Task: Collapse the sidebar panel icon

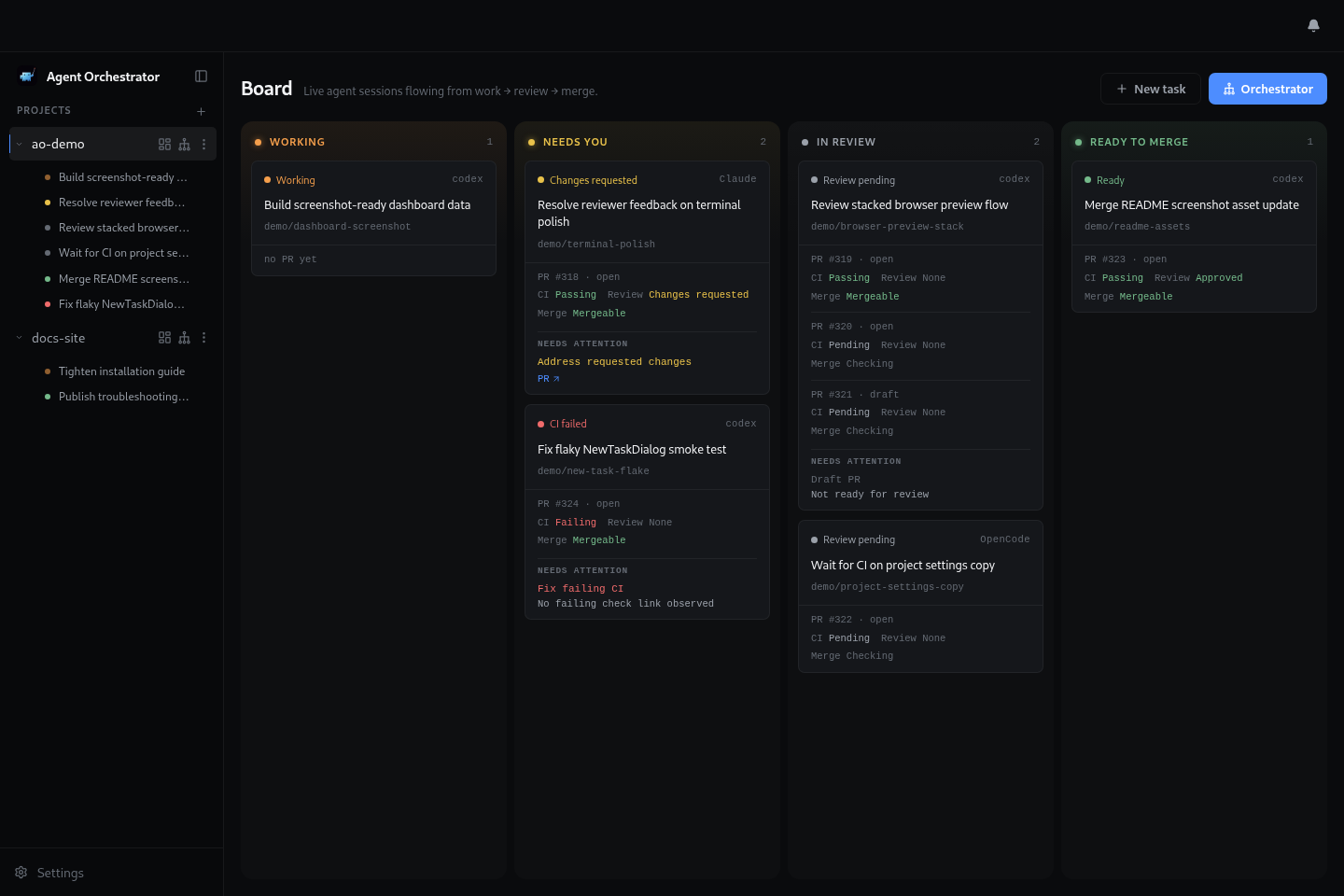Action: click(201, 77)
